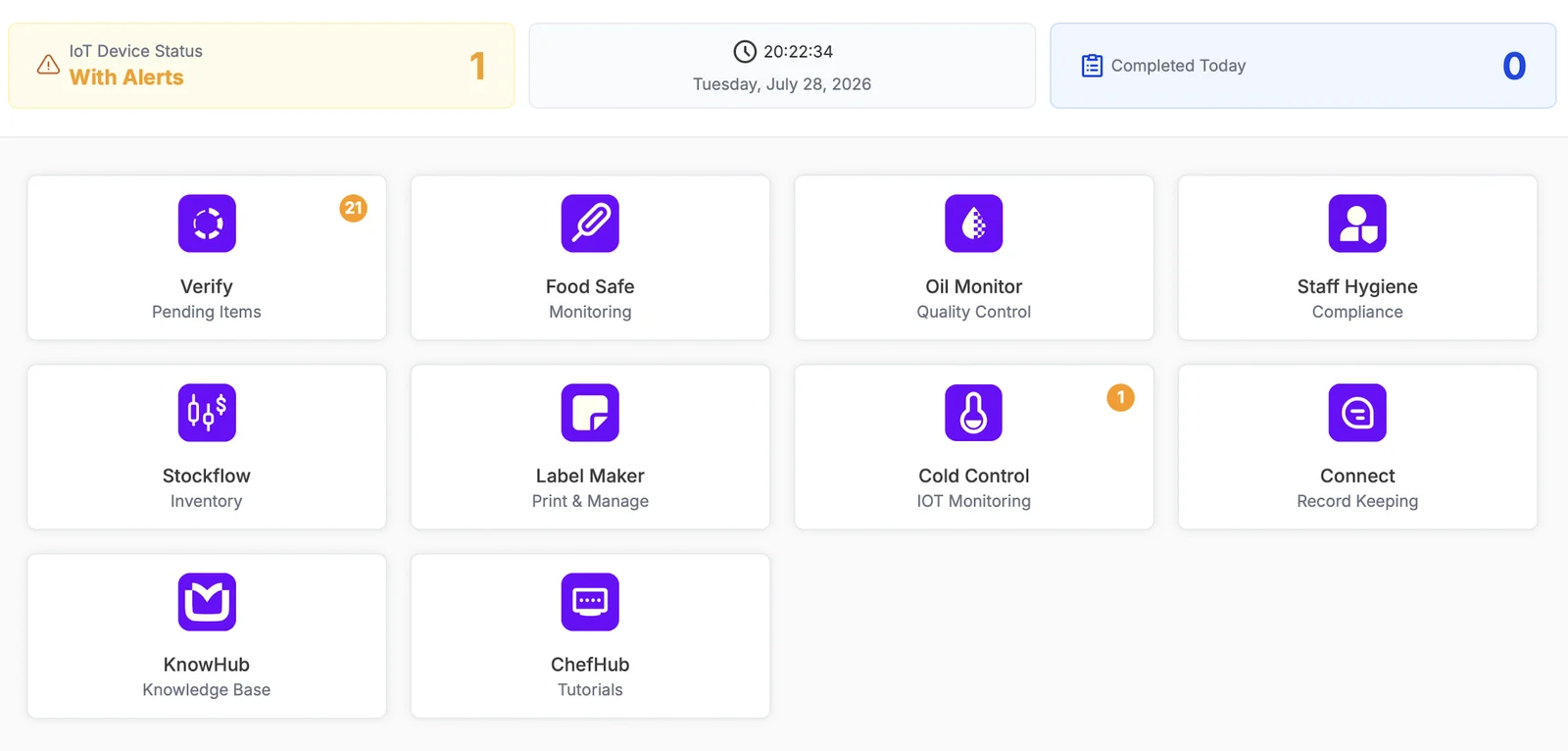Click the 'Print & Manage' subtitle

click(x=590, y=501)
